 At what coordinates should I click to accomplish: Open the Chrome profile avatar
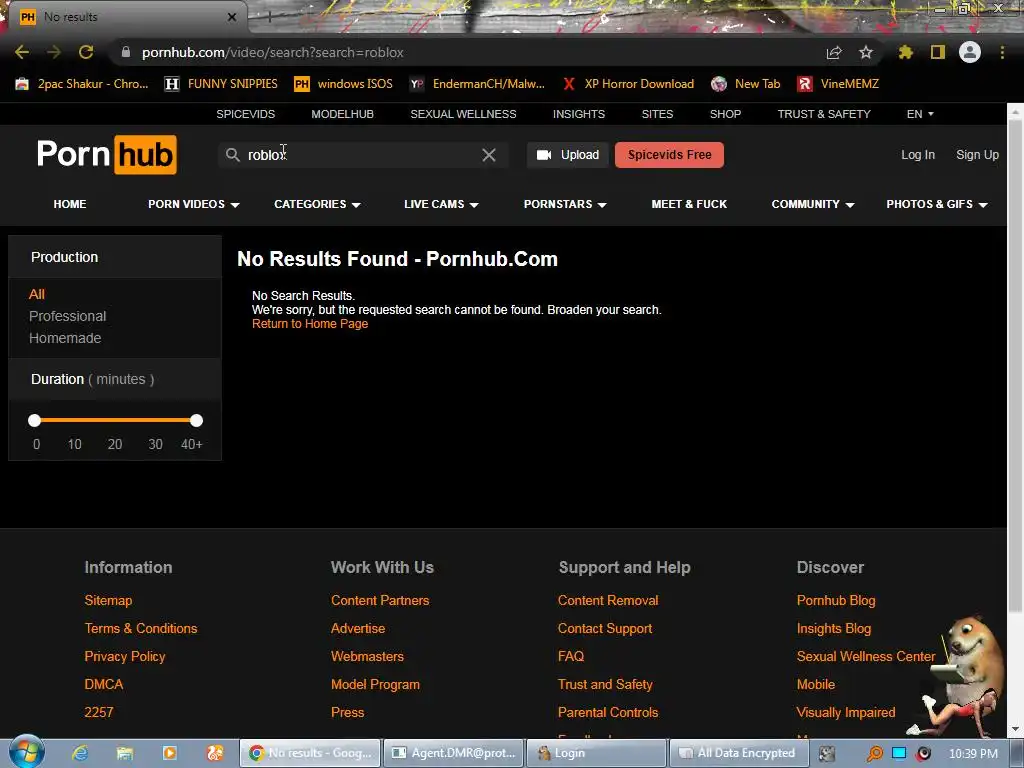tap(970, 52)
